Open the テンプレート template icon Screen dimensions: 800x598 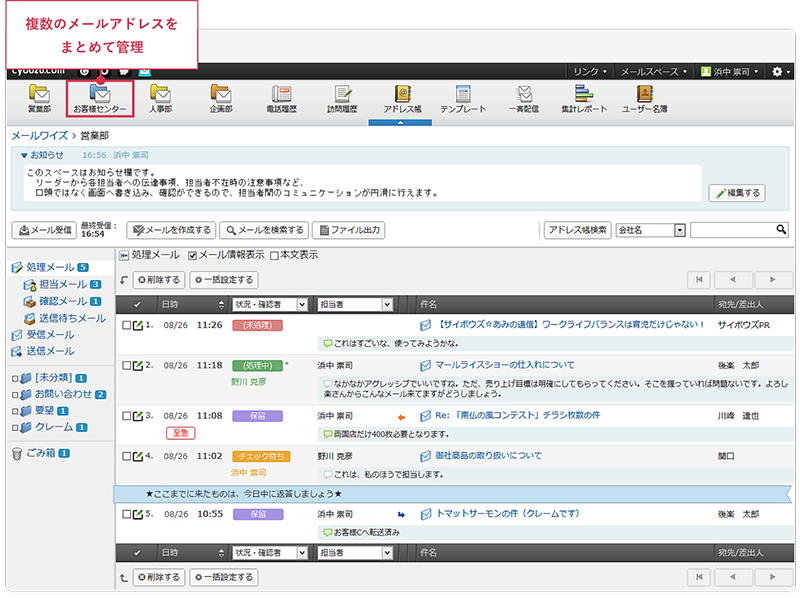click(x=462, y=97)
